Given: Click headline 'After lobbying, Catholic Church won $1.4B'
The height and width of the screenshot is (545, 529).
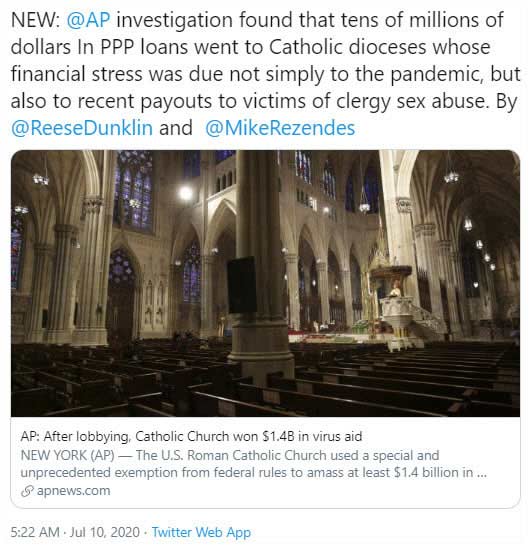Looking at the screenshot, I should click(x=191, y=436).
